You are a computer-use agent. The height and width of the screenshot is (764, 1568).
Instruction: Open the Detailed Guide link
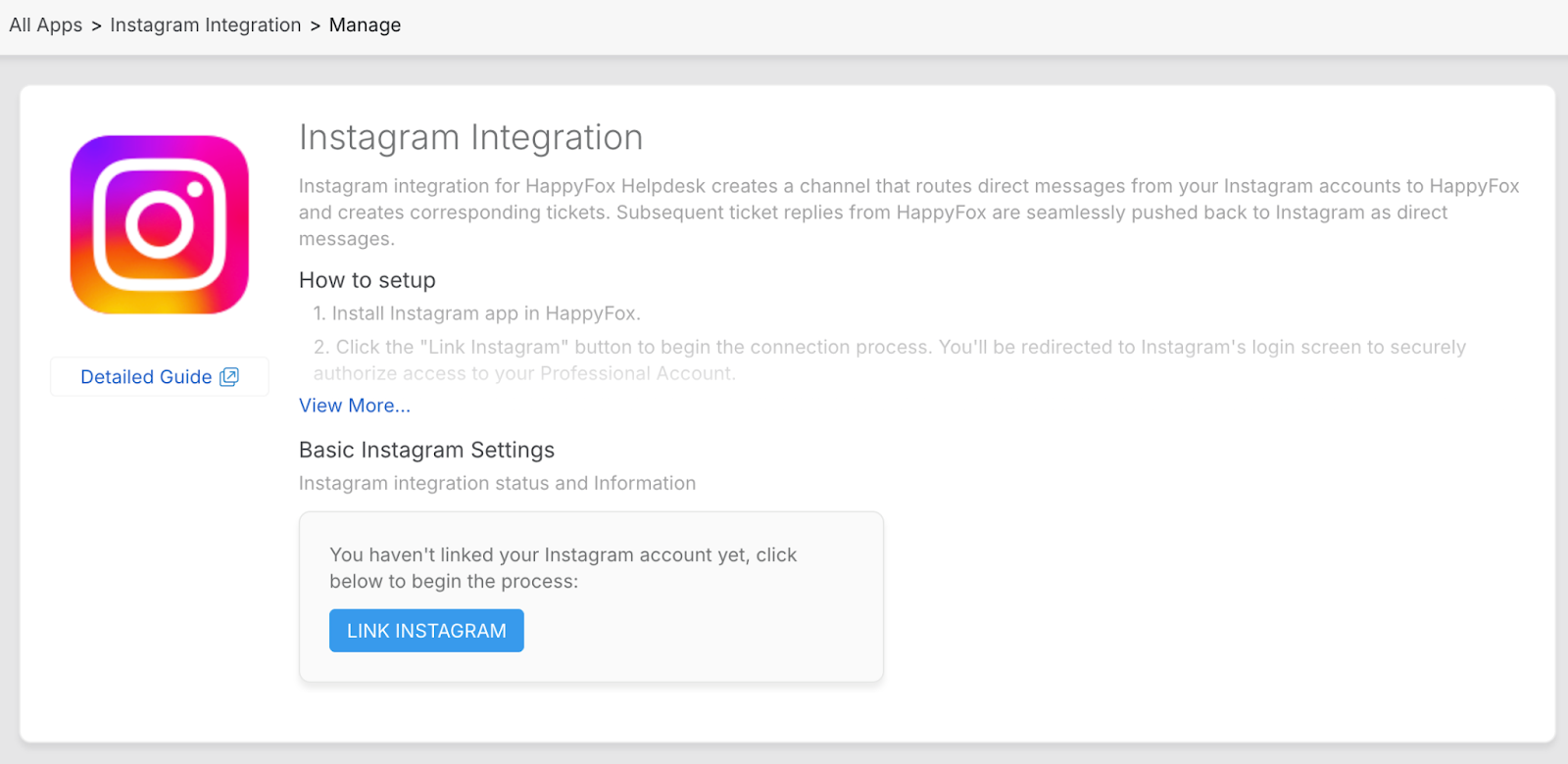coord(160,377)
